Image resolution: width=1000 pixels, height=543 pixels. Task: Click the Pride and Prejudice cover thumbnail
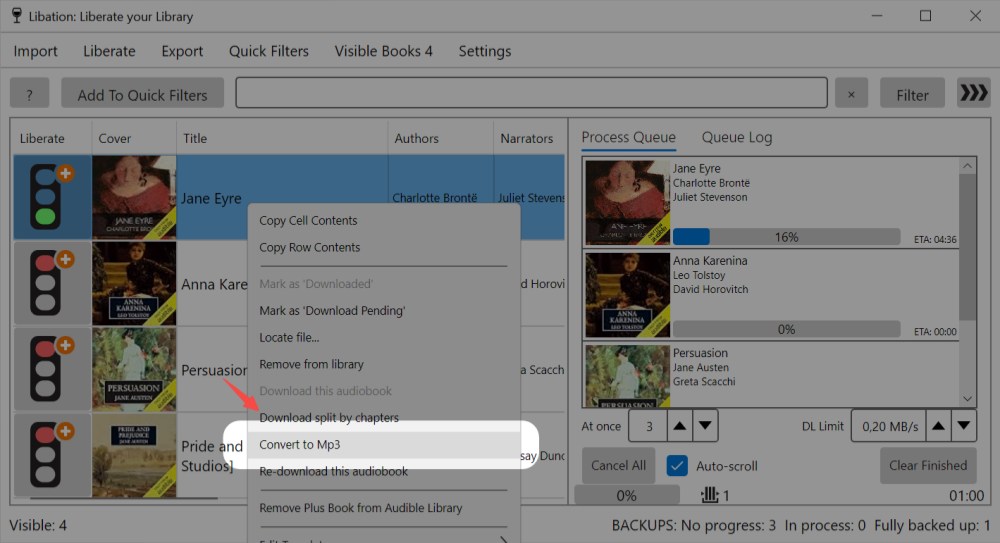tap(134, 456)
